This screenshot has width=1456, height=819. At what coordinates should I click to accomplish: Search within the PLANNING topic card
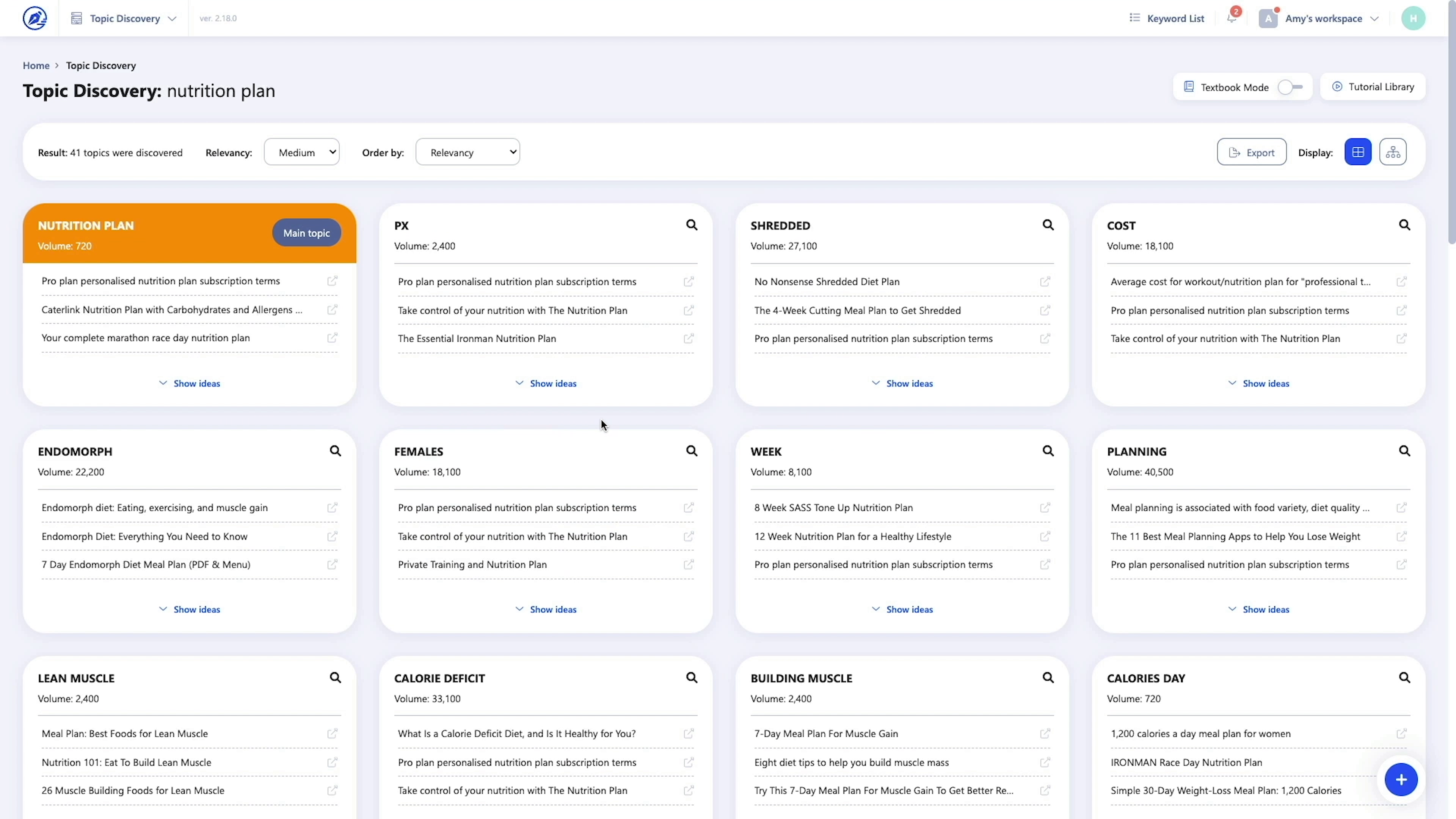pos(1405,450)
